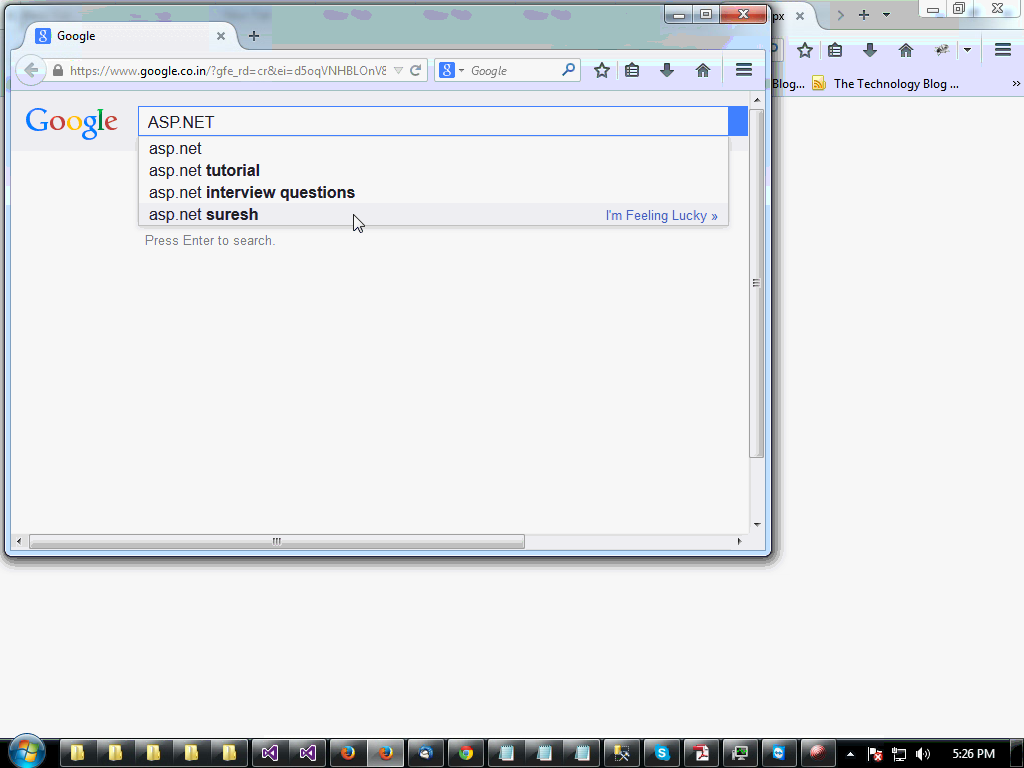Open the network tray icon

click(899, 754)
